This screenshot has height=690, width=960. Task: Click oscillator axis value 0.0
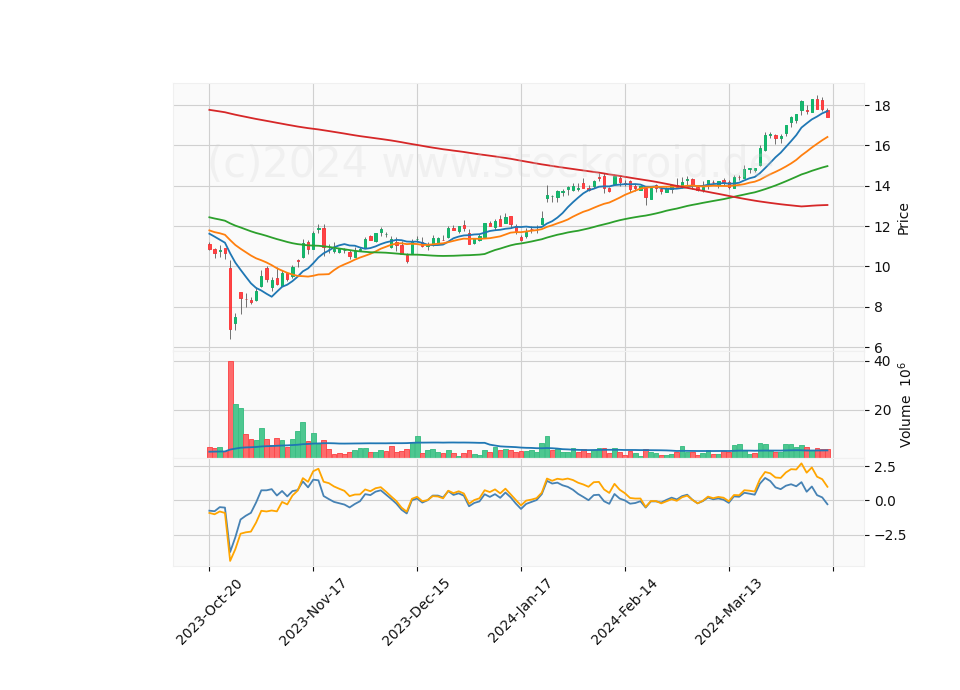[x=884, y=501]
